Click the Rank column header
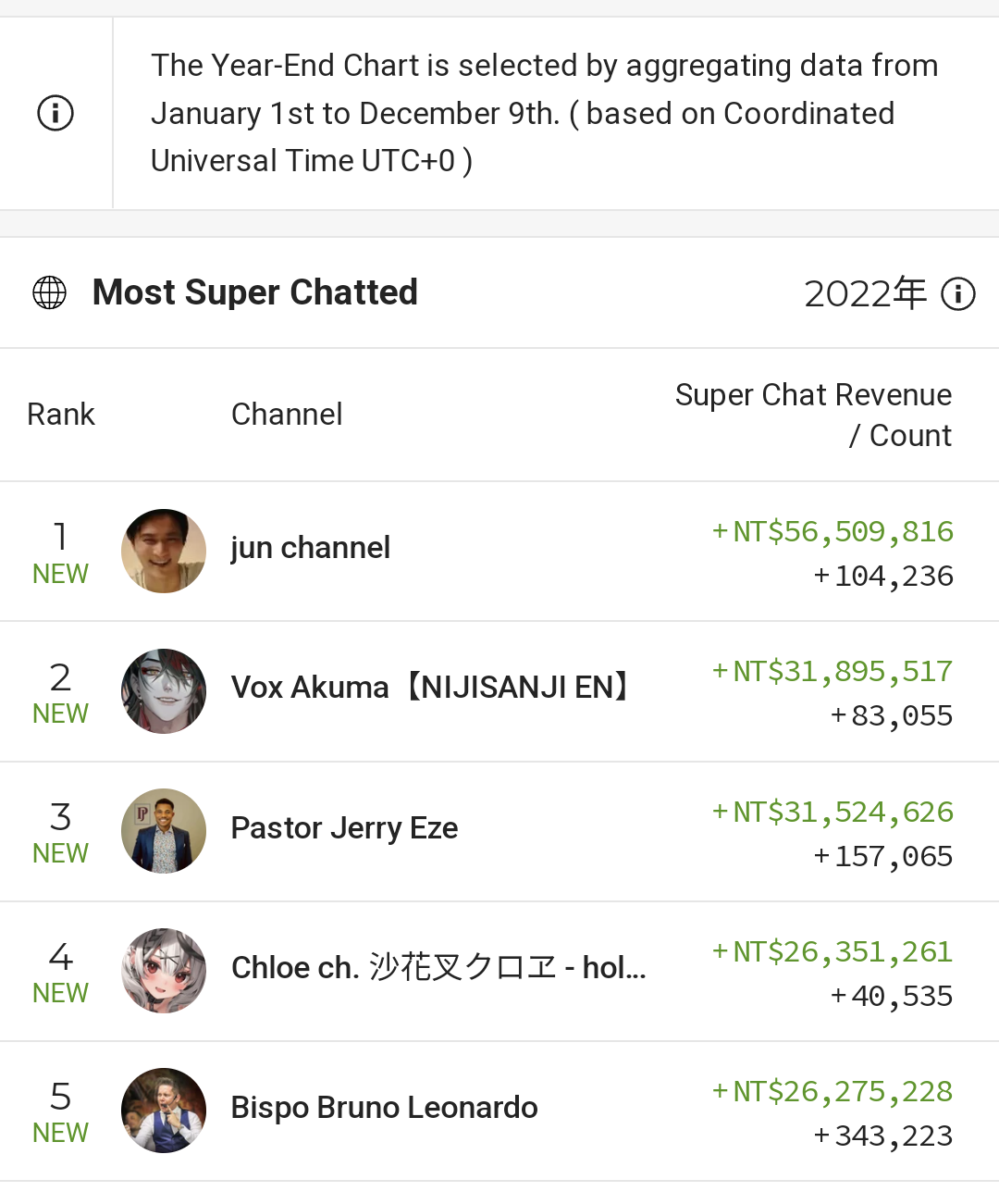 click(x=61, y=415)
